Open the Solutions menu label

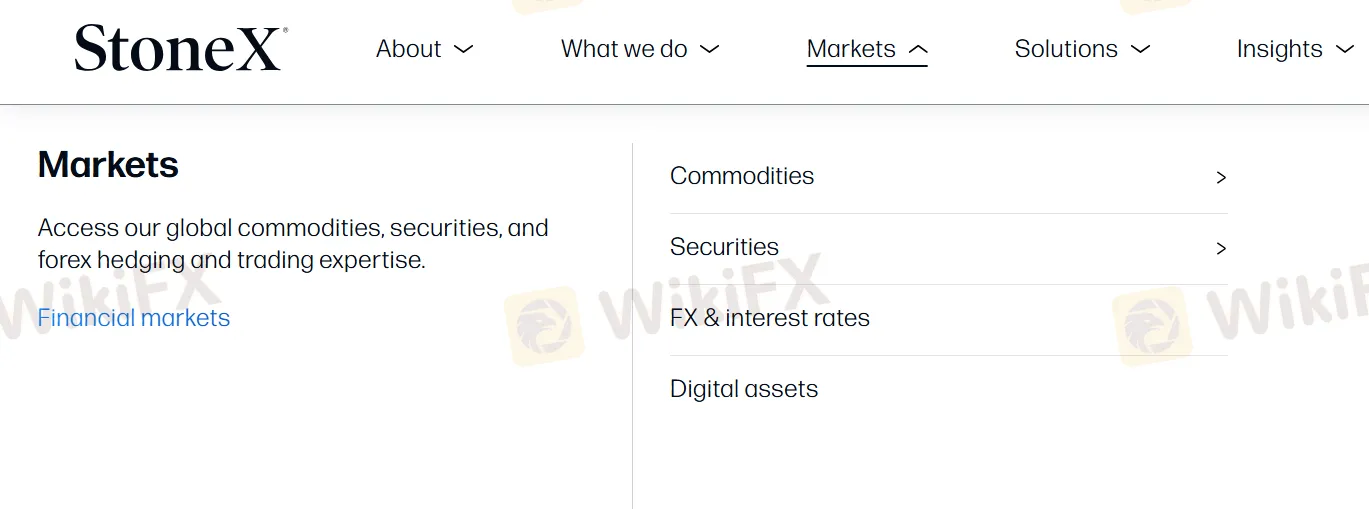[x=1066, y=49]
